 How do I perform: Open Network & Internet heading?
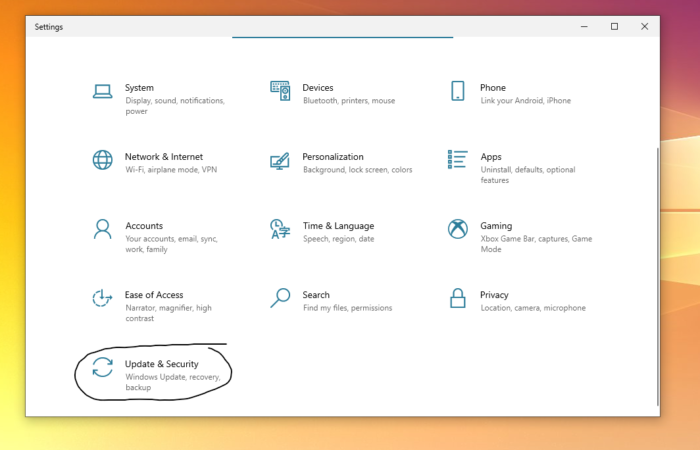(164, 157)
